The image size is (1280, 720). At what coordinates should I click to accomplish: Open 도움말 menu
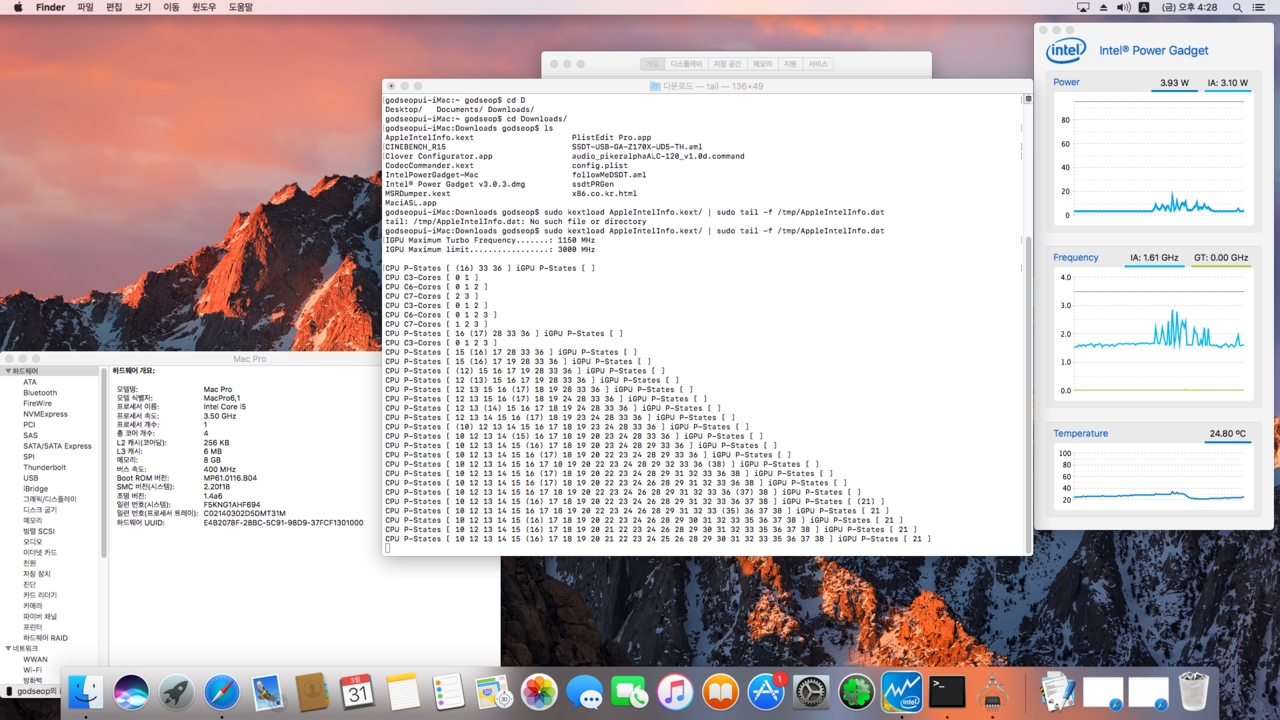pyautogui.click(x=241, y=7)
